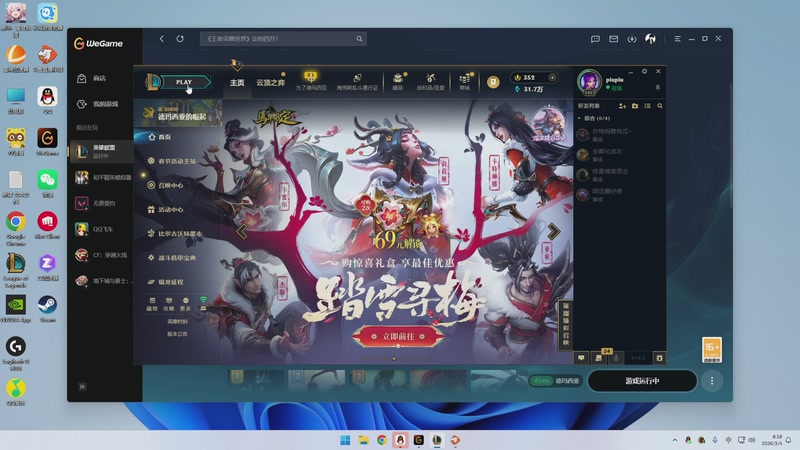800x450 pixels.
Task: Click the 31.7万 blue essence balance
Action: (x=529, y=89)
